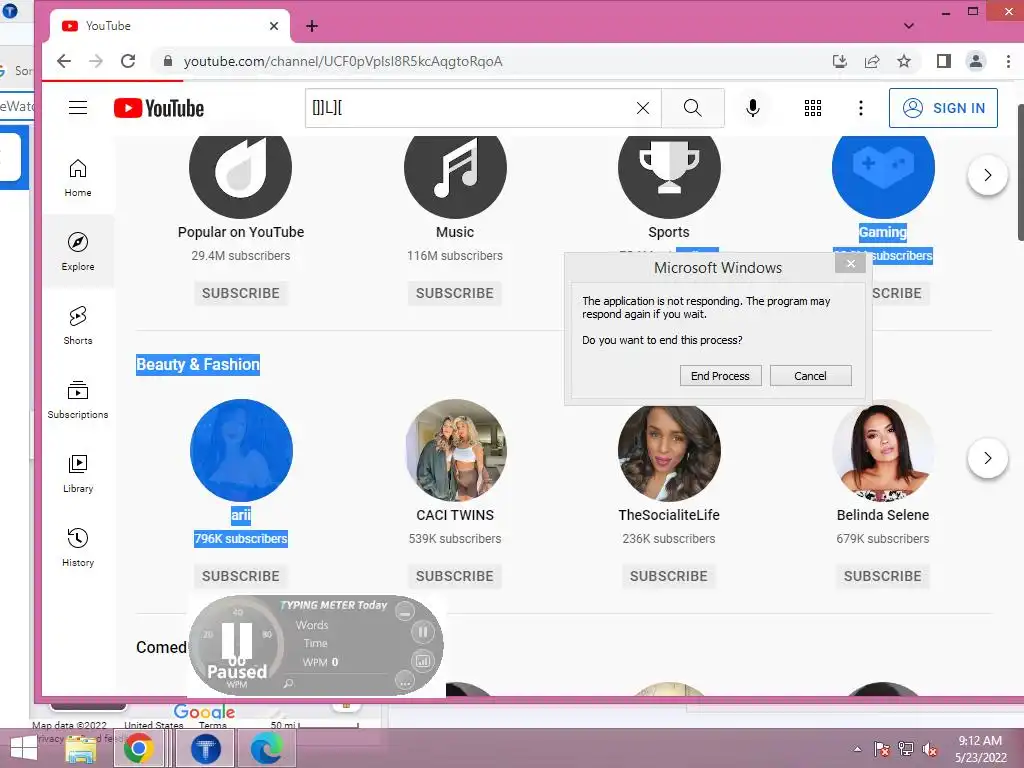This screenshot has height=768, width=1024.
Task: Click End Process in the dialog
Action: click(x=720, y=376)
